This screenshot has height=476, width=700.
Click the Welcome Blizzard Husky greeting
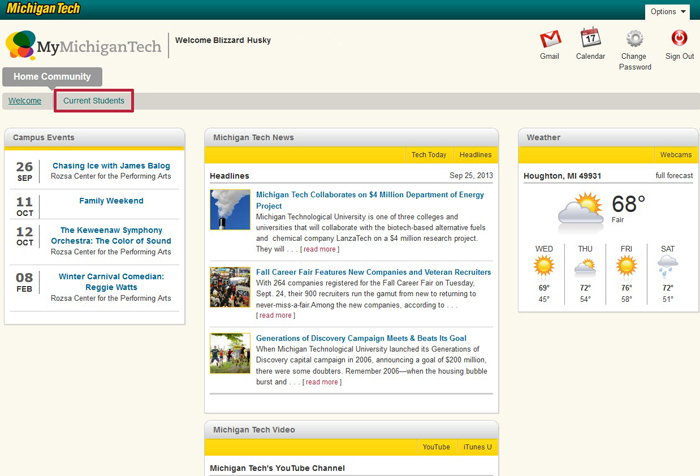click(x=223, y=40)
